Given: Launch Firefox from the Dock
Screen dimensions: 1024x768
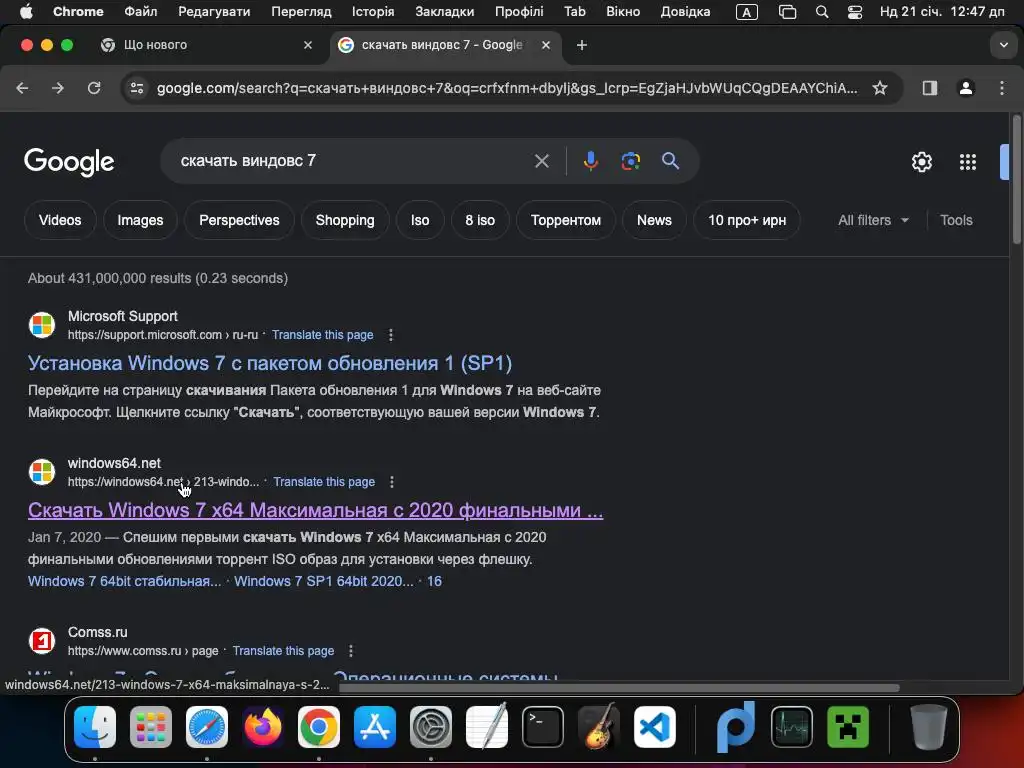Looking at the screenshot, I should [263, 727].
